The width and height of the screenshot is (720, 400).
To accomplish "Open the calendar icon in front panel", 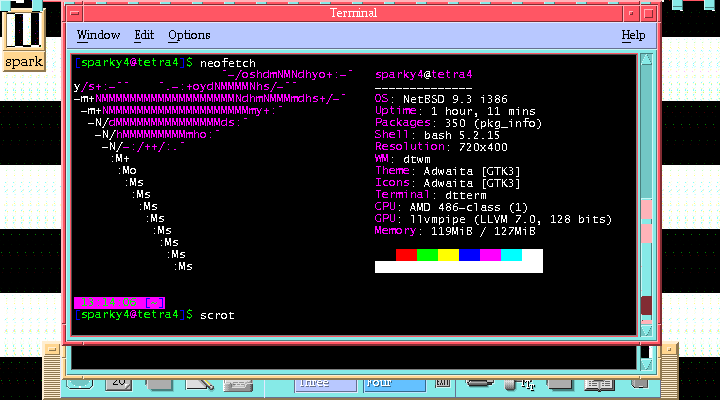I will 119,382.
